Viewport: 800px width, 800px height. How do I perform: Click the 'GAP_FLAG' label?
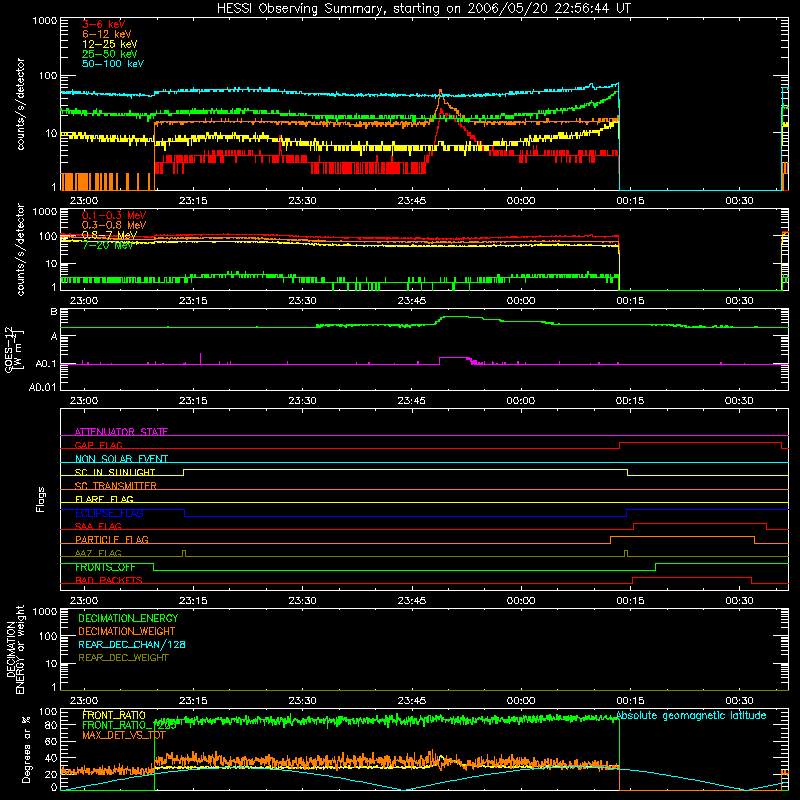click(98, 445)
